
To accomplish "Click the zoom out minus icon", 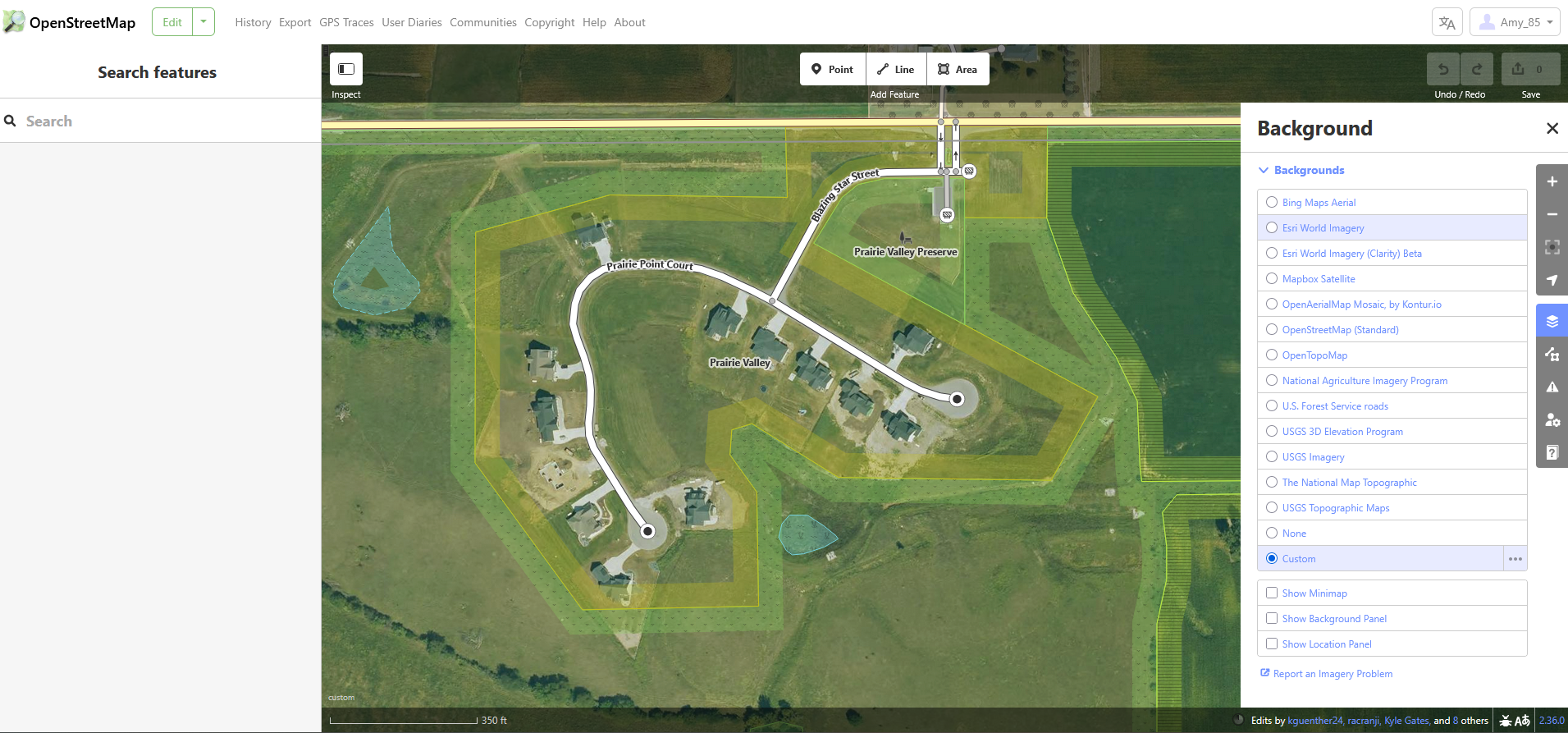I will pos(1552,214).
